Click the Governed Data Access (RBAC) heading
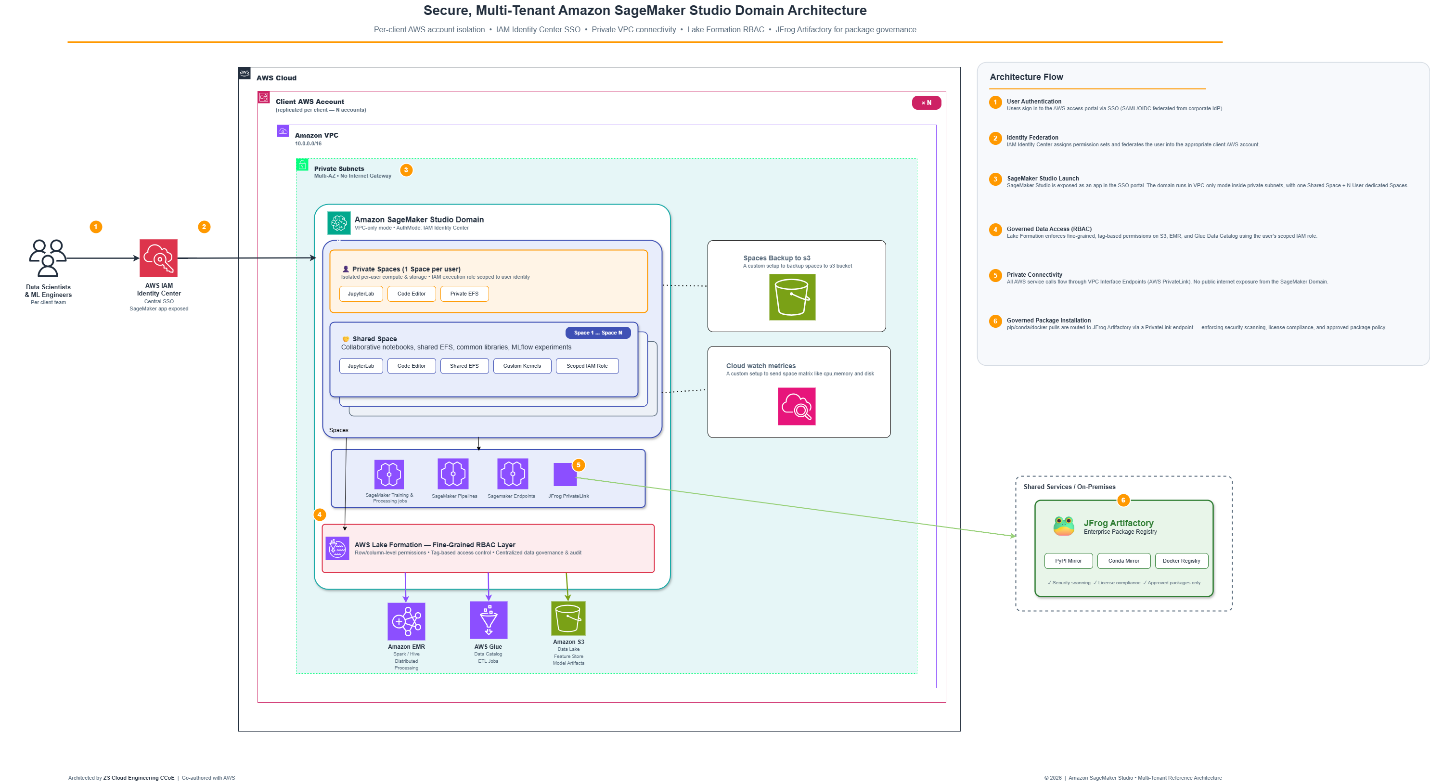1430x784 pixels. [1050, 228]
